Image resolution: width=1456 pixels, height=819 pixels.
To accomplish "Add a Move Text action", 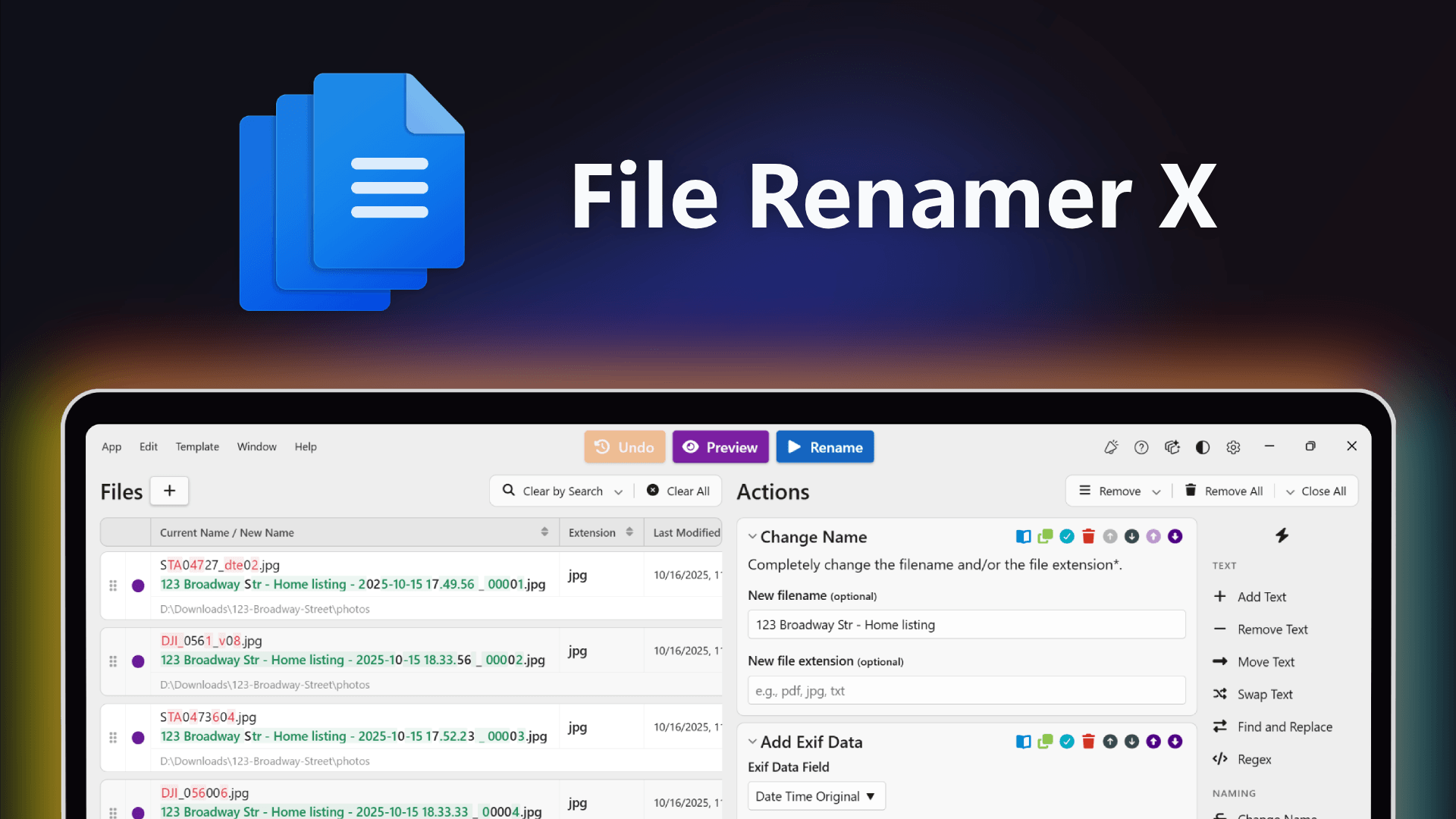I will coord(1254,662).
